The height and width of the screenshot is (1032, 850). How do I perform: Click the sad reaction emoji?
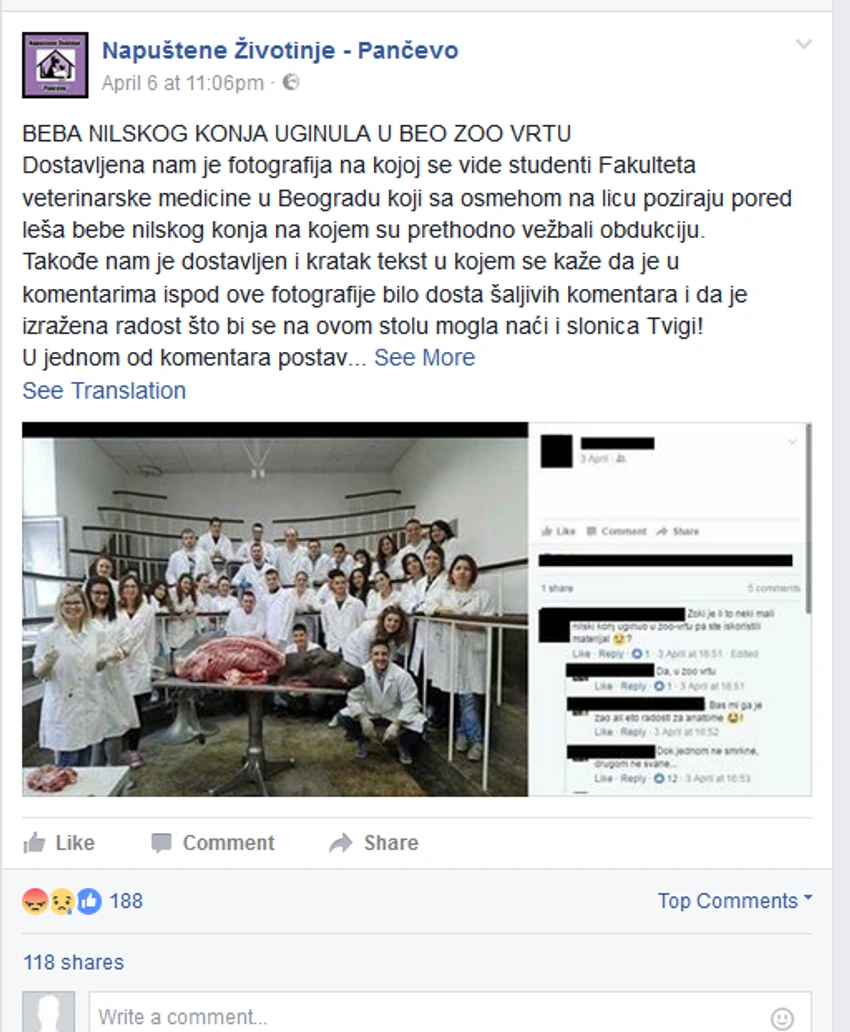point(62,901)
